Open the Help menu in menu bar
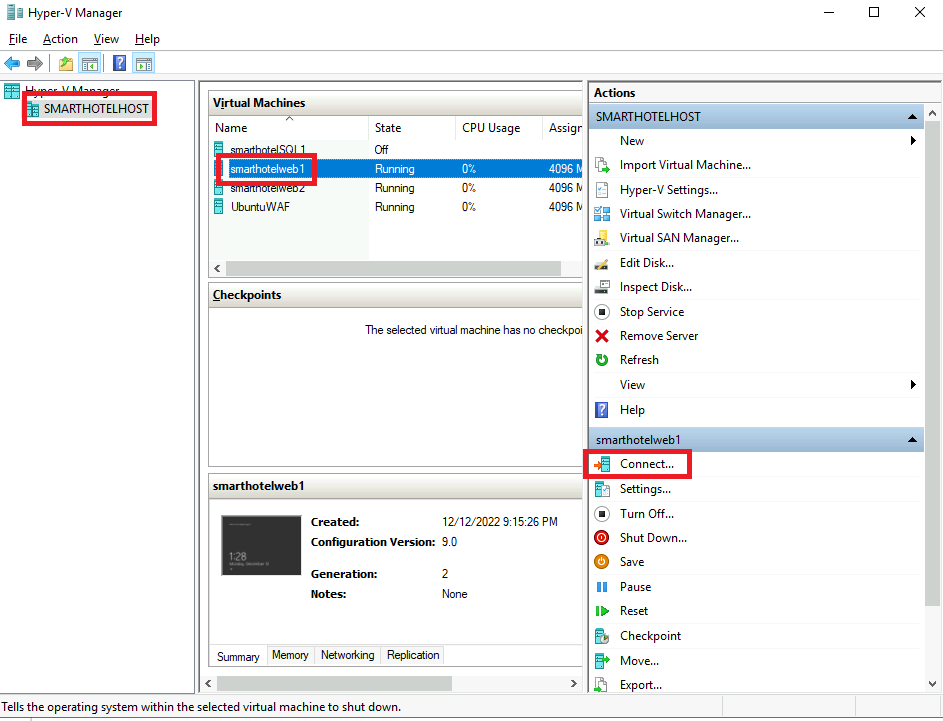 [x=147, y=39]
